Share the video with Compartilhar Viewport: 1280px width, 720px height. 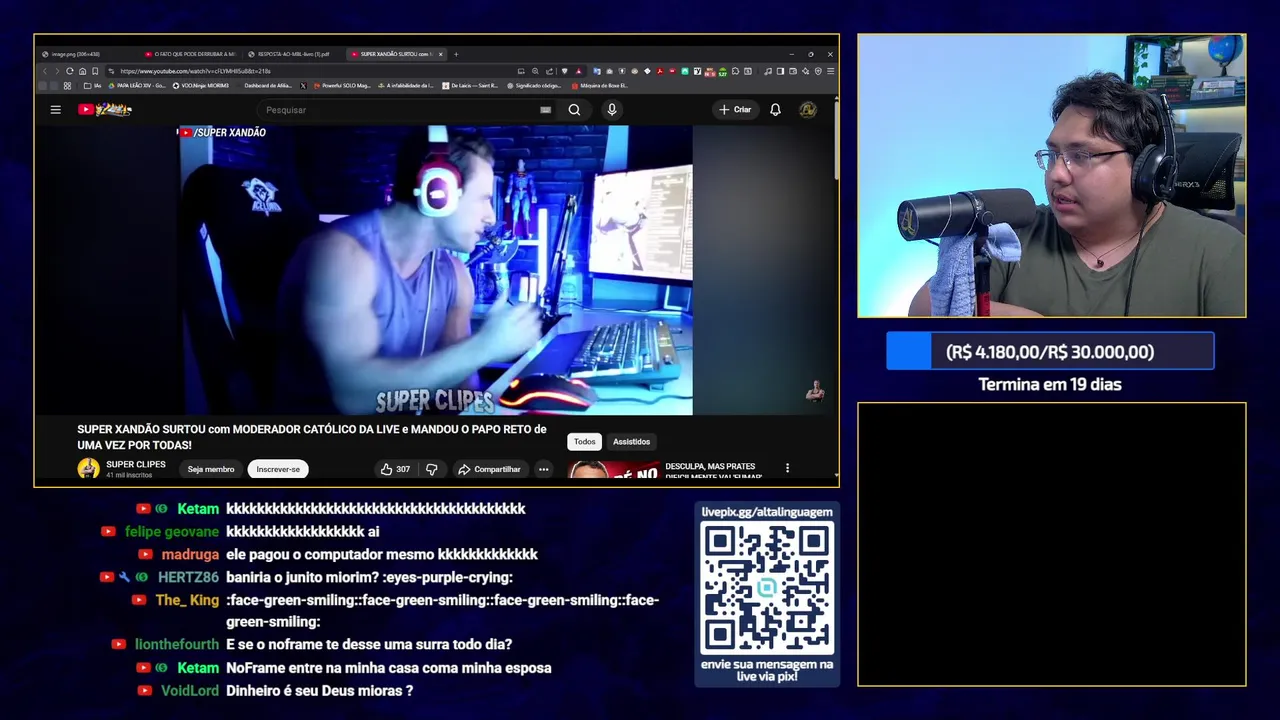click(489, 469)
